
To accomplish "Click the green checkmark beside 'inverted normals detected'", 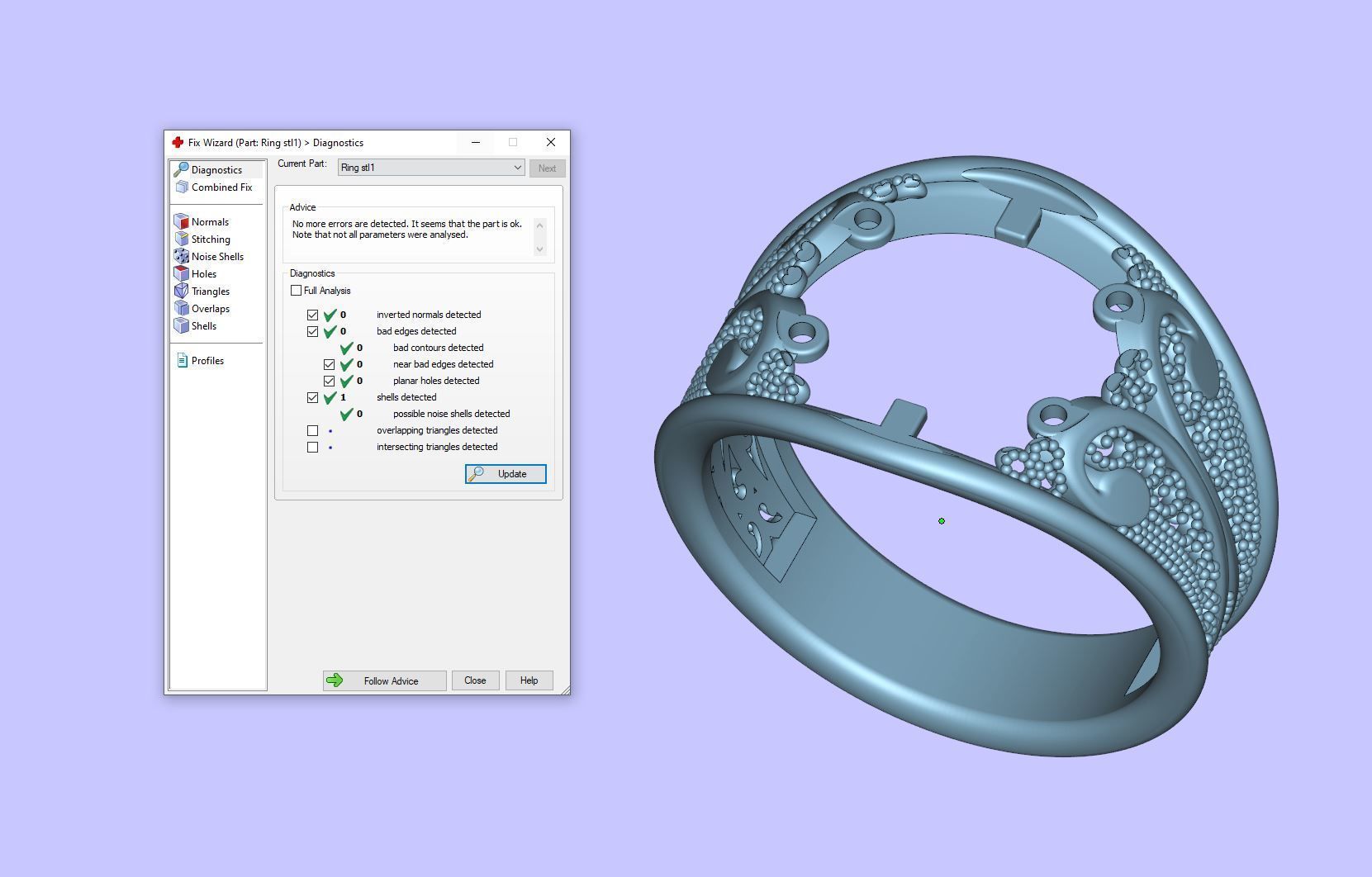I will pos(330,315).
